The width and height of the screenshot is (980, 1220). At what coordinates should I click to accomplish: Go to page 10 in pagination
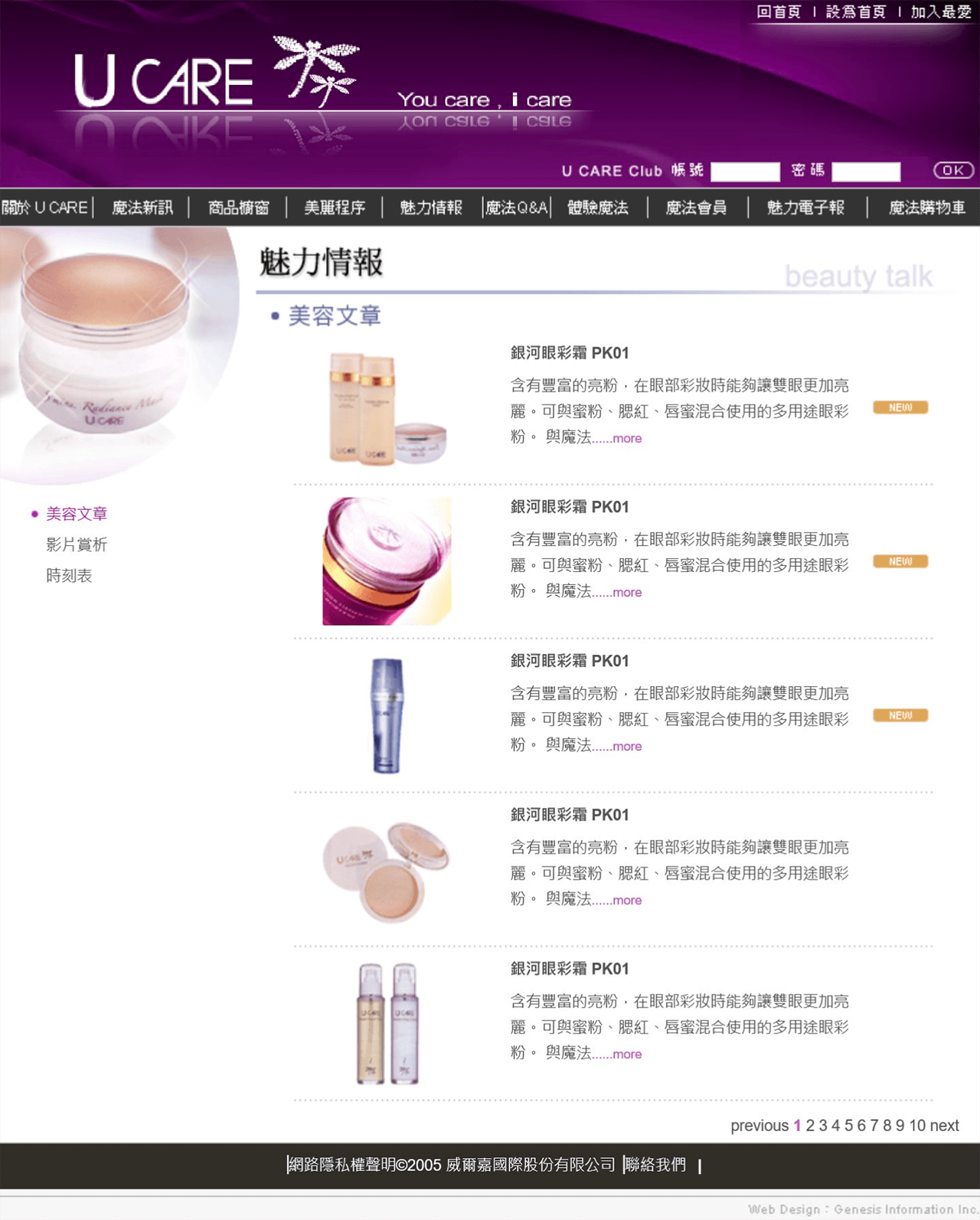[917, 1126]
